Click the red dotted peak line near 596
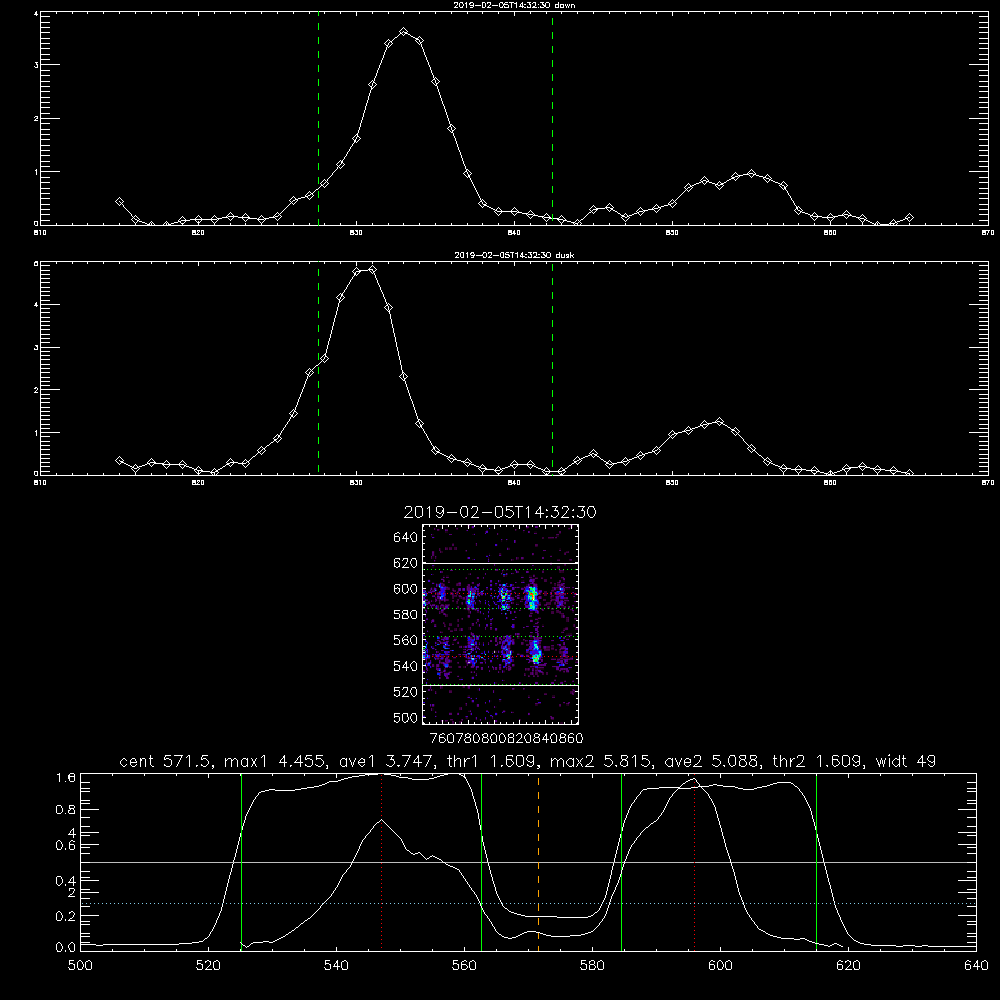This screenshot has height=1000, width=1000. pyautogui.click(x=694, y=862)
